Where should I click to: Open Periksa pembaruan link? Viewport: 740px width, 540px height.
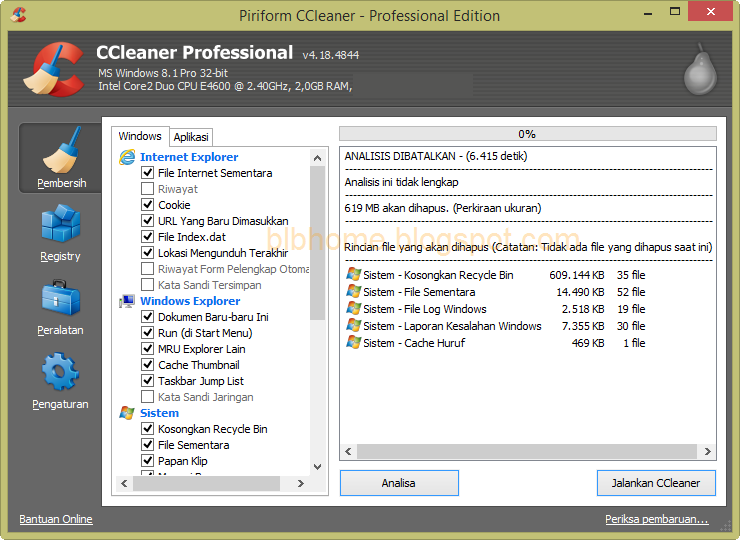coord(657,519)
